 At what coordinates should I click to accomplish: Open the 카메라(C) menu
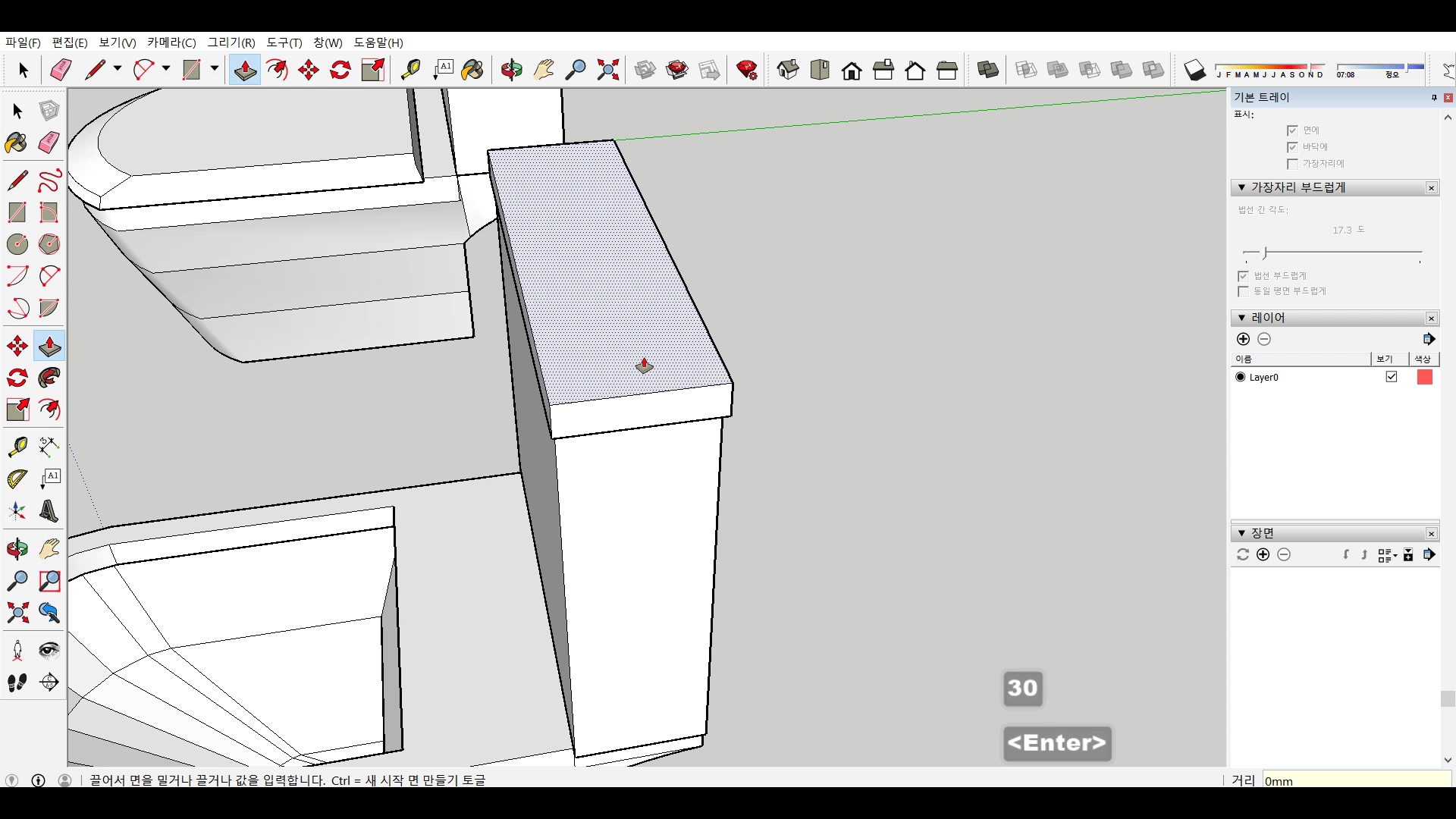171,42
